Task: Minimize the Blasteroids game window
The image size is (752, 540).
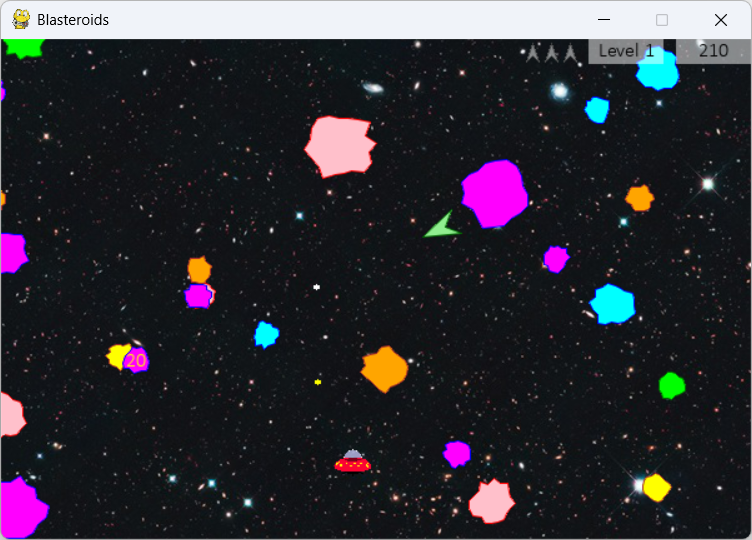Action: 603,19
